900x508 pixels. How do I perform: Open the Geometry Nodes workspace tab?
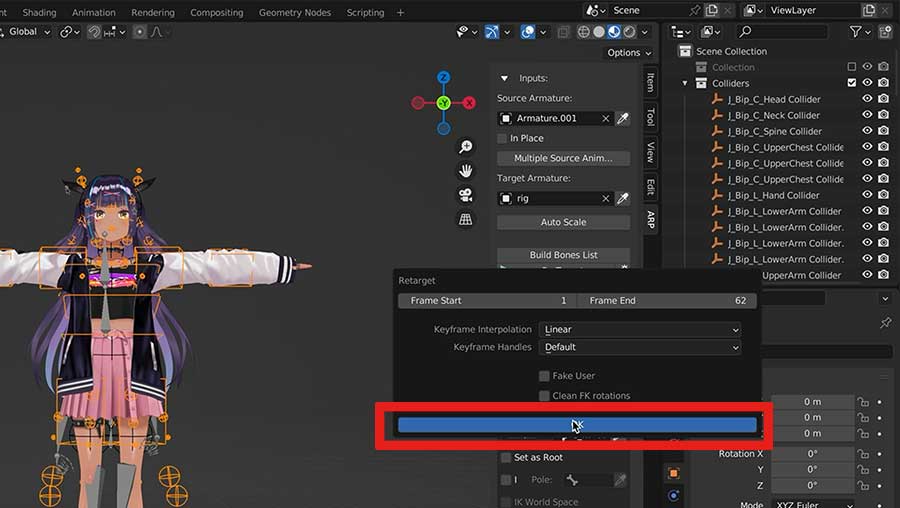click(295, 12)
